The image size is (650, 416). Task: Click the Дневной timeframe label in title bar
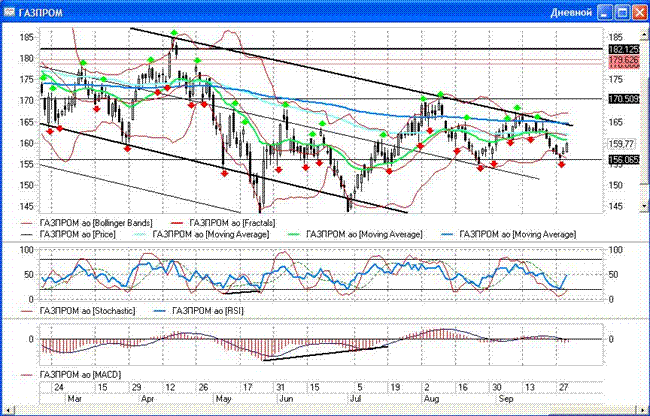[x=571, y=13]
